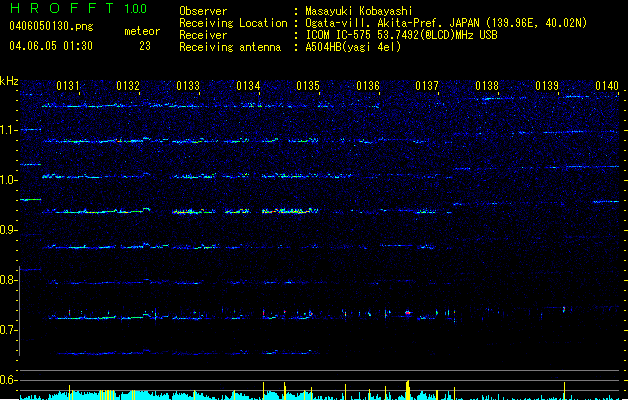Click the HROFFT 1.0.0 title text
The height and width of the screenshot is (400, 629).
click(x=78, y=8)
